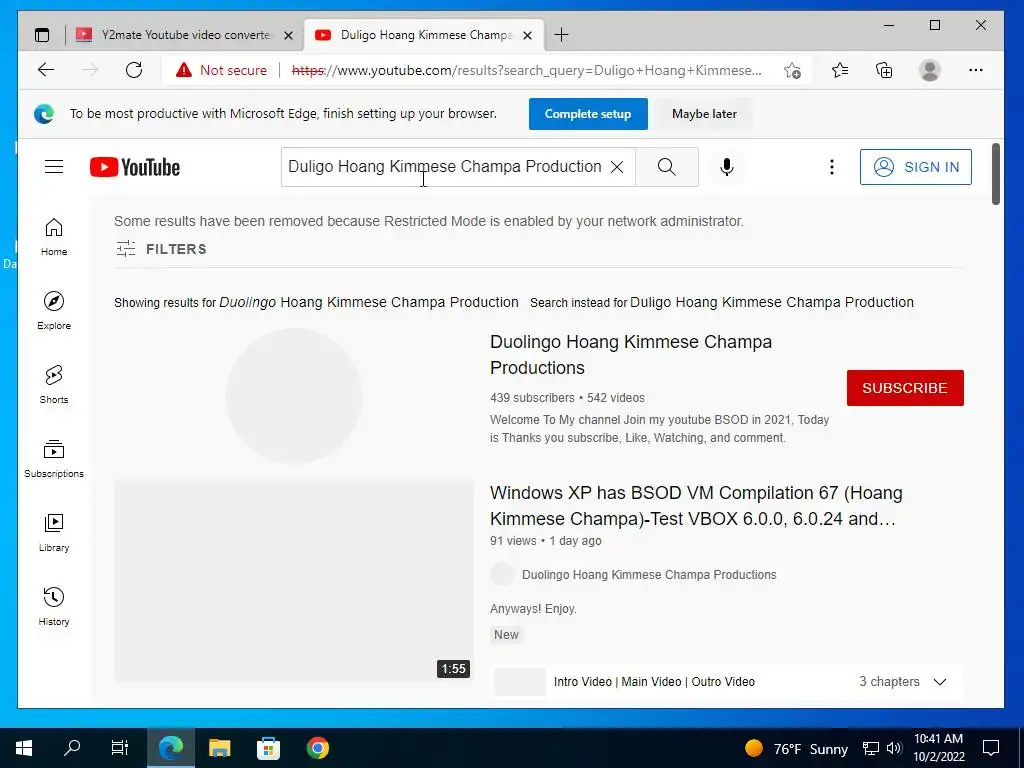Open the volume speaker tray icon
Image resolution: width=1024 pixels, height=768 pixels.
[x=893, y=748]
